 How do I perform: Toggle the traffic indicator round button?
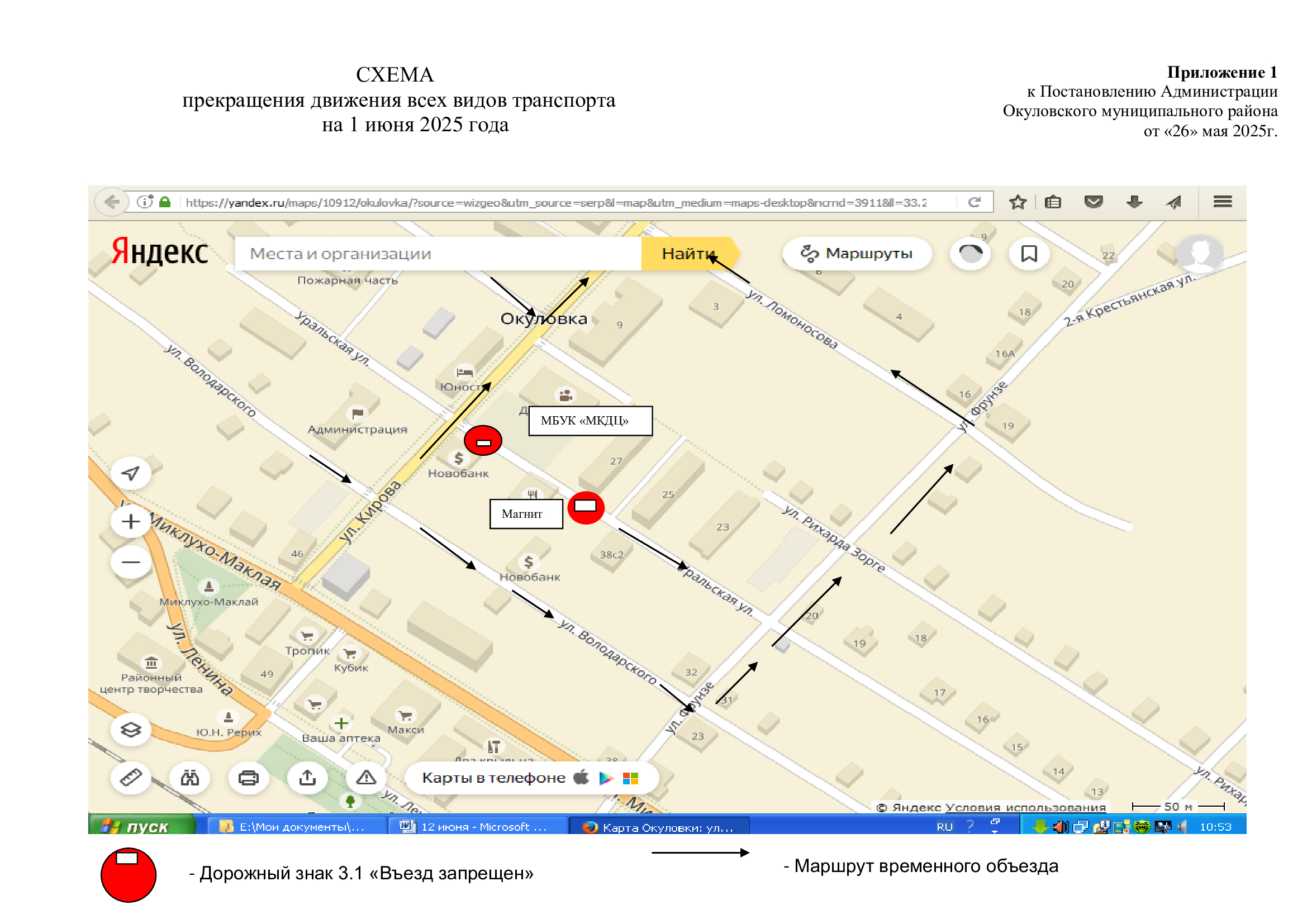pyautogui.click(x=971, y=254)
